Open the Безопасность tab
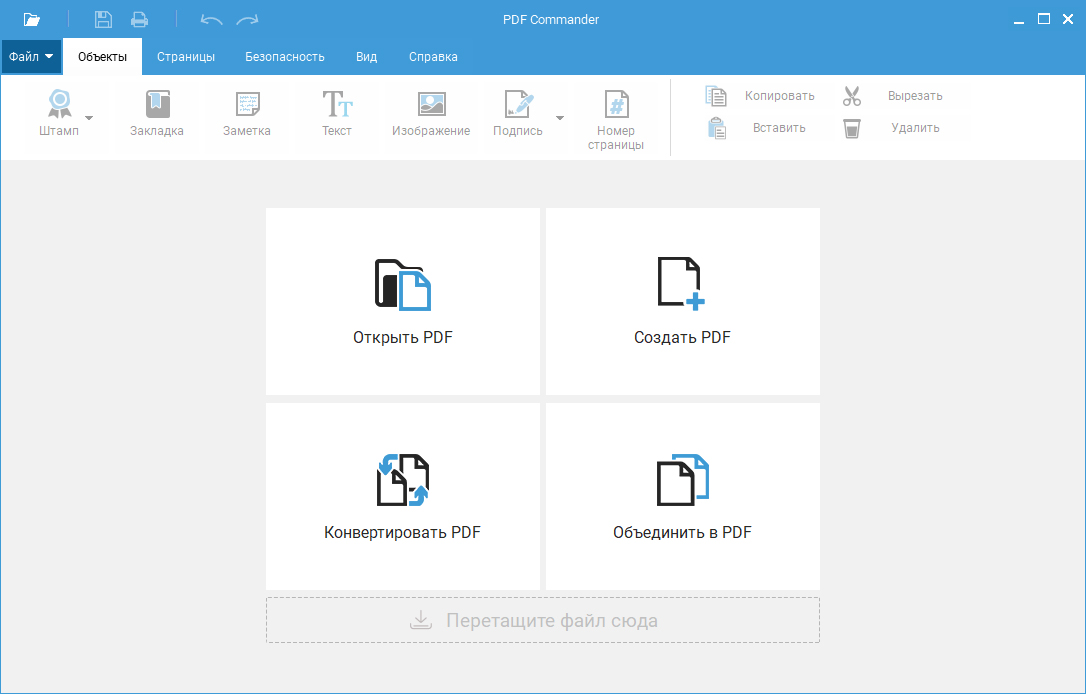The width and height of the screenshot is (1086, 694). point(285,57)
